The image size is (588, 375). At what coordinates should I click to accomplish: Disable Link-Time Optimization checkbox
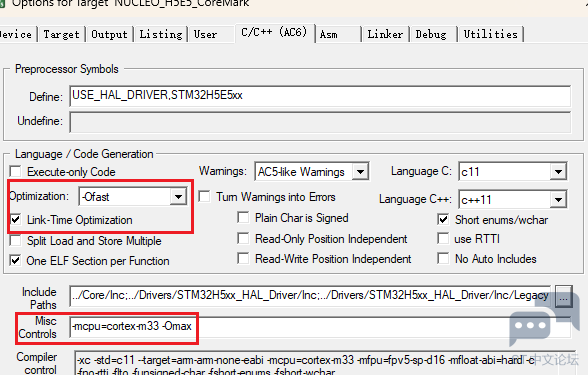[15, 220]
